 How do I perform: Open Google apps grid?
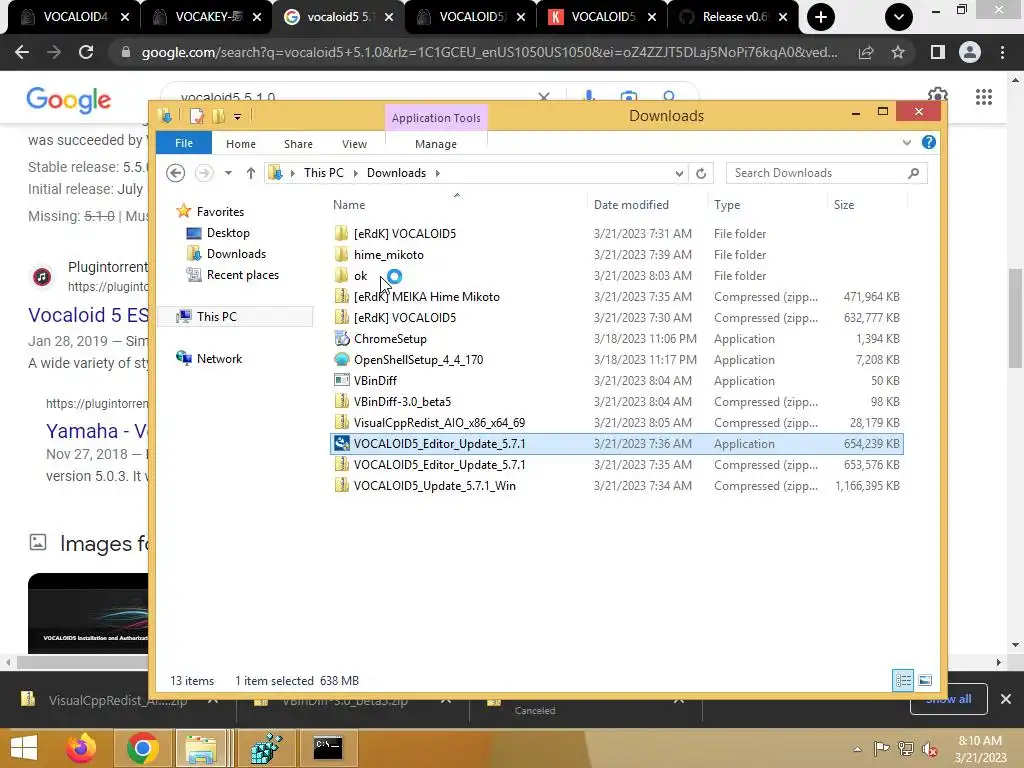coord(984,97)
